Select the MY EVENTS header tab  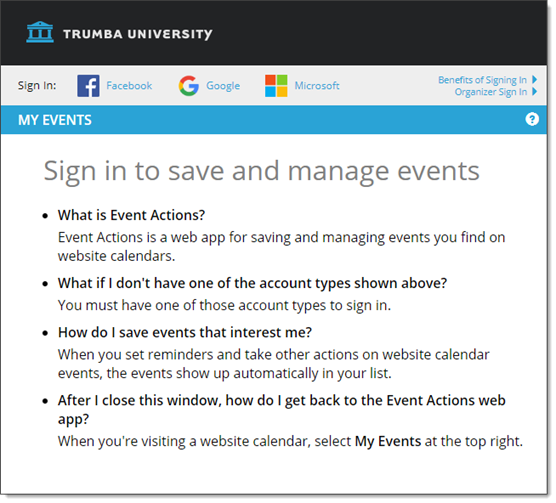55,120
